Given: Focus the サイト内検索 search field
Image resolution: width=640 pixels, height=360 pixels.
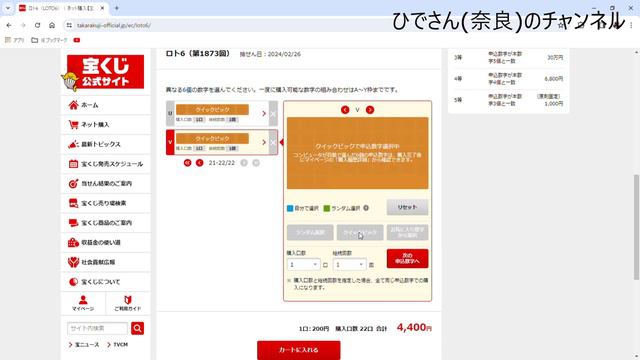Looking at the screenshot, I should coord(98,328).
